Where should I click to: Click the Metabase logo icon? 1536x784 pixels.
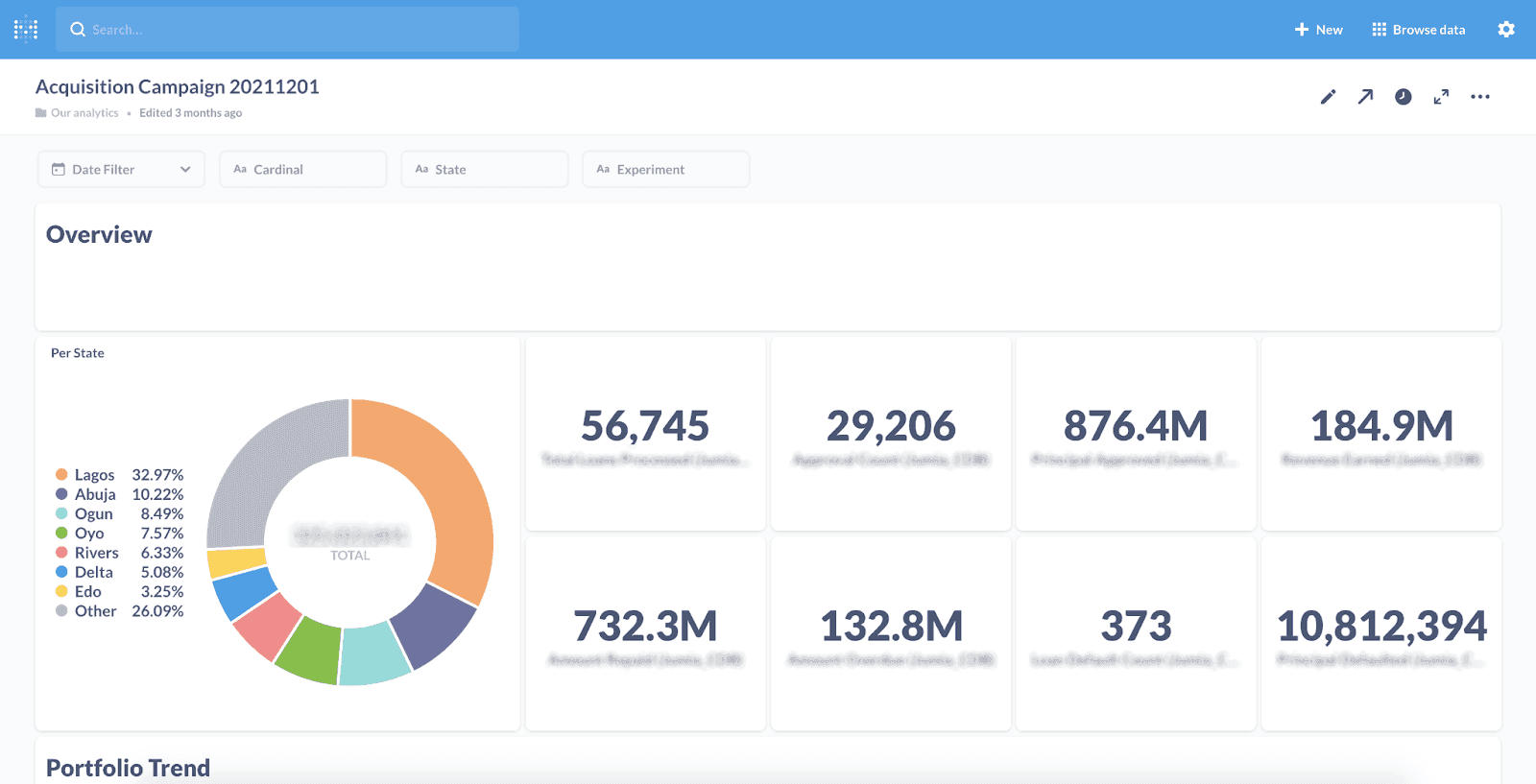[x=26, y=30]
